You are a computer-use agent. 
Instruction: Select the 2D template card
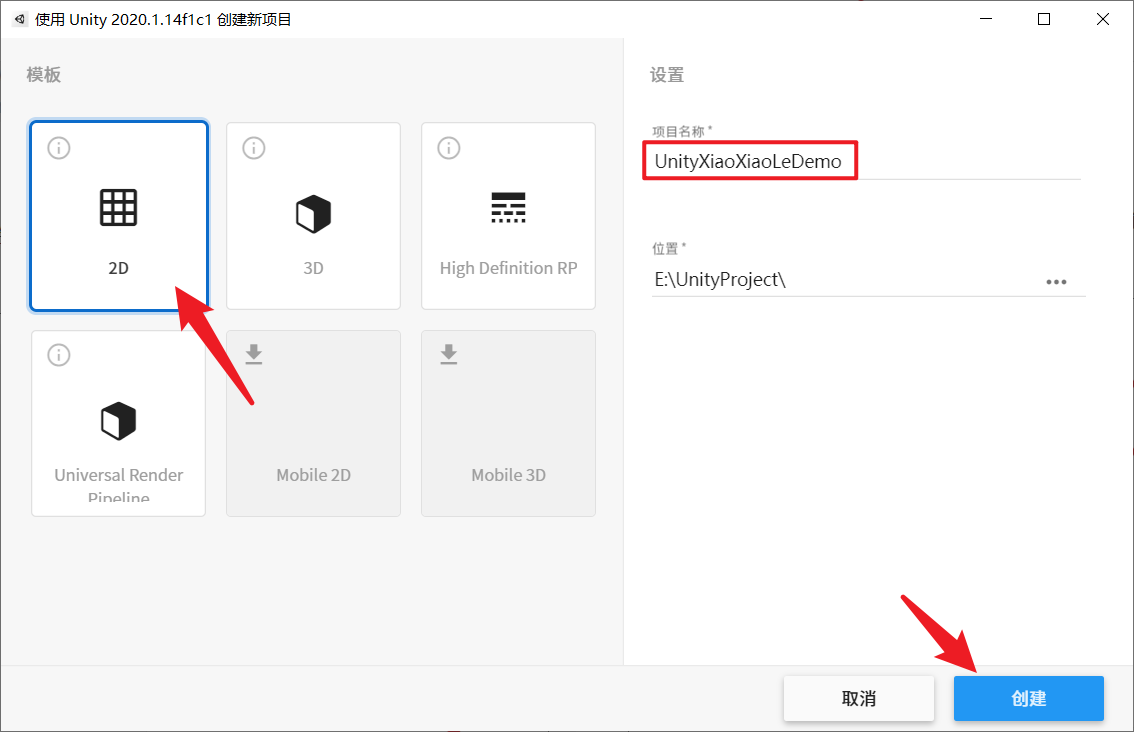tap(119, 216)
